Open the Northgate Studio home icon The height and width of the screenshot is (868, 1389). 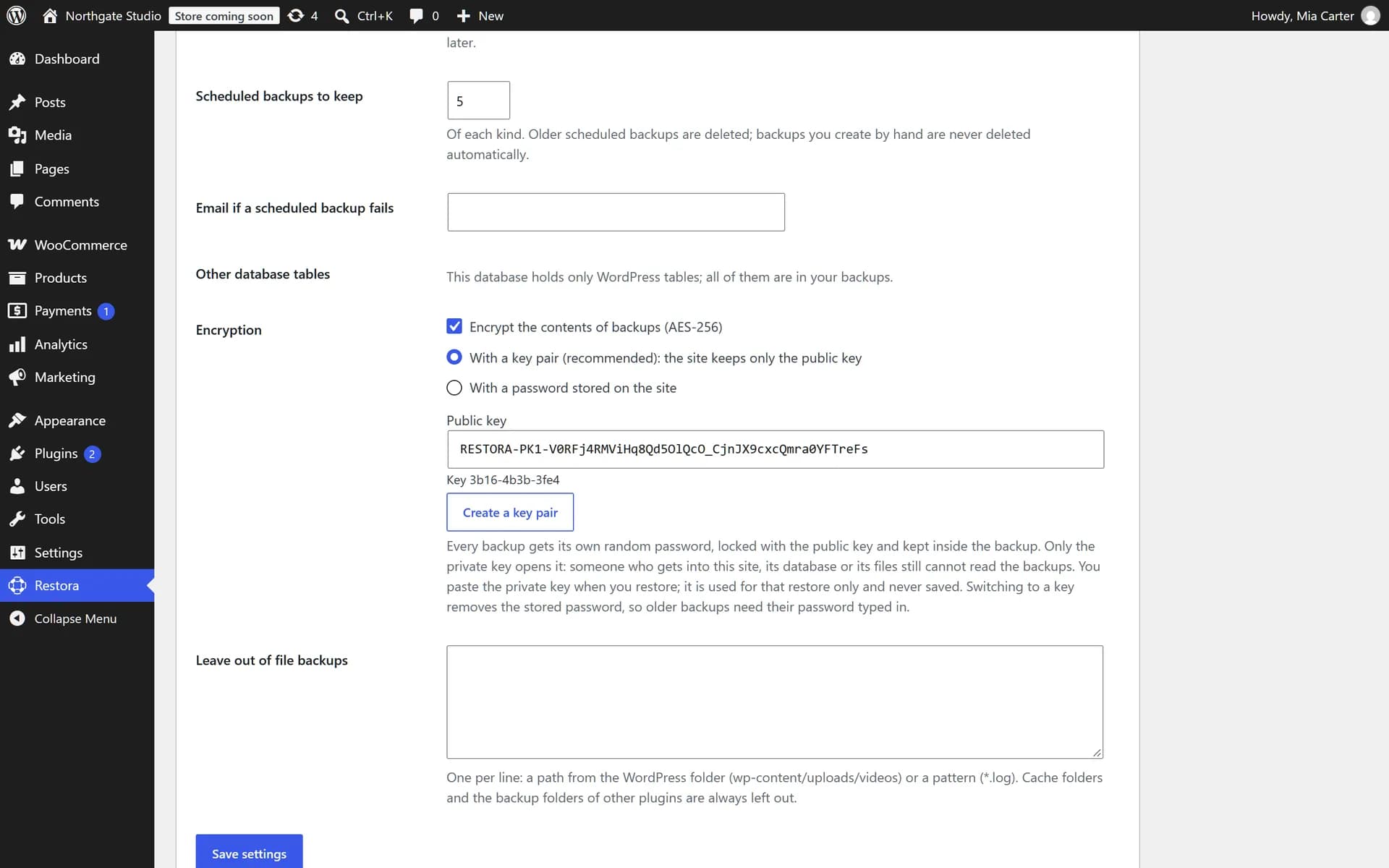50,15
